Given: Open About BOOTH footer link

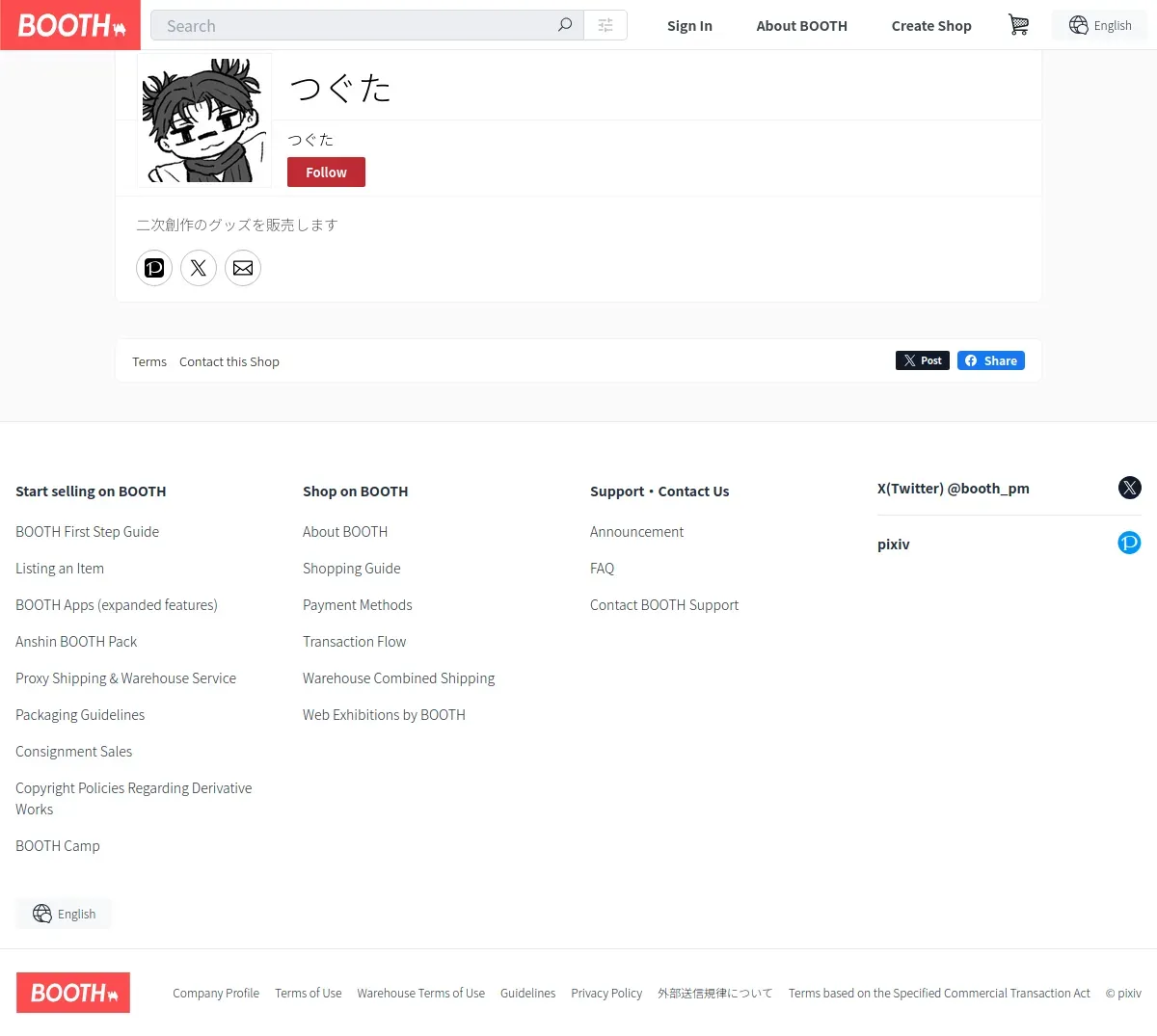Looking at the screenshot, I should coord(345,532).
